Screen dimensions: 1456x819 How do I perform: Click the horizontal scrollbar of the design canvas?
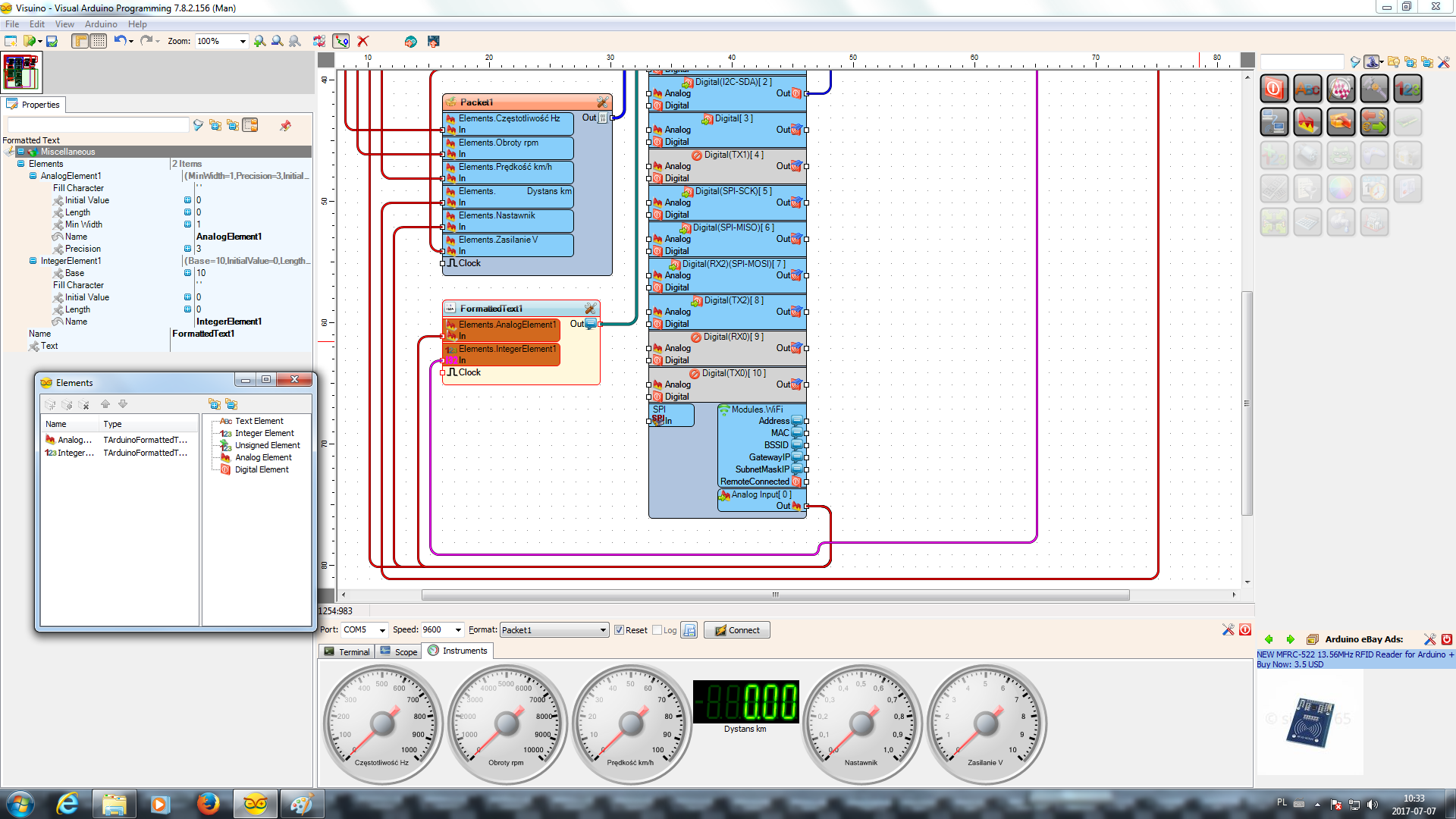[x=775, y=595]
